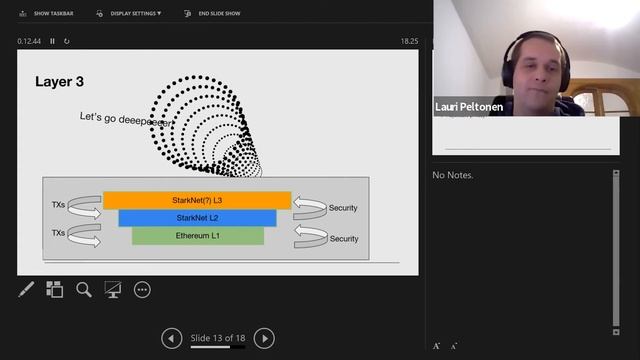Screen dimensions: 640x360
Task: Click the current slide preview
Action: tap(218, 162)
